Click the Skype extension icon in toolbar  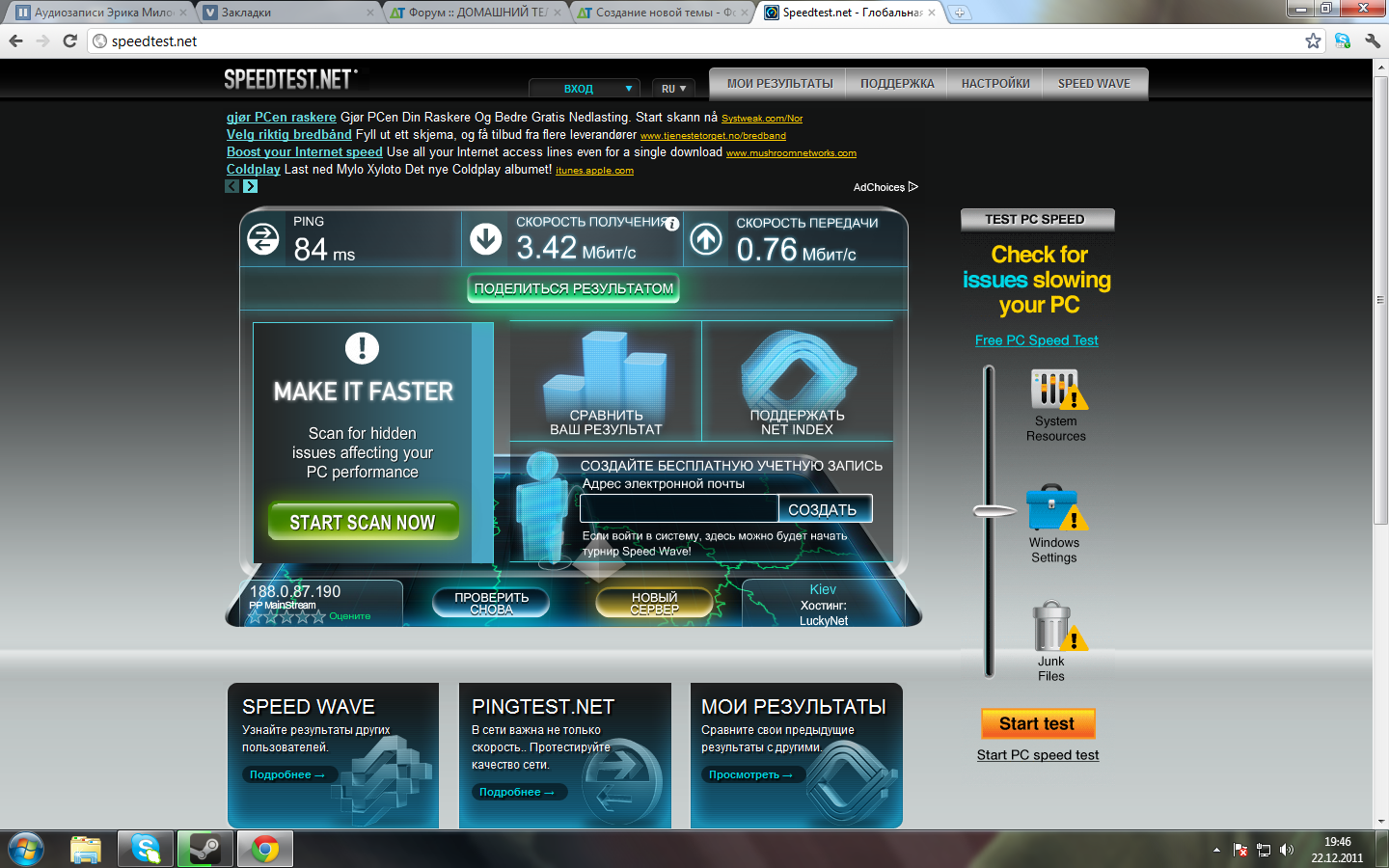pos(1343,41)
